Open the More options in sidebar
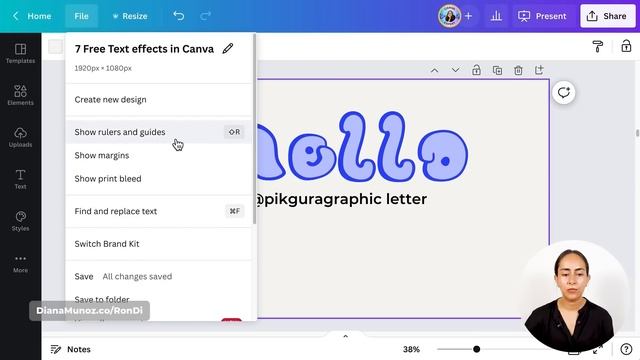 20,264
